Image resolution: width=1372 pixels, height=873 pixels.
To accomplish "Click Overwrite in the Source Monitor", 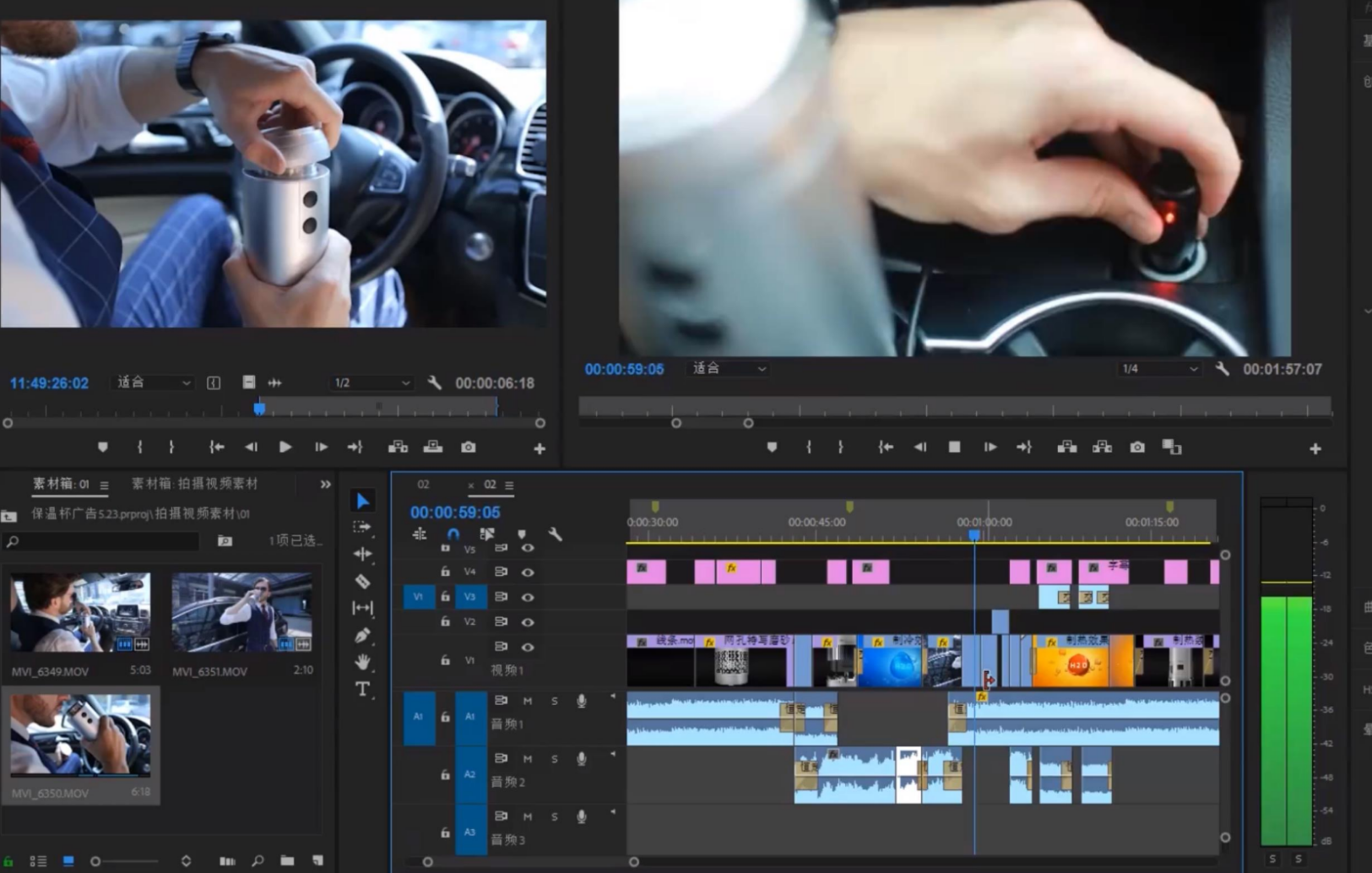I will coord(433,447).
